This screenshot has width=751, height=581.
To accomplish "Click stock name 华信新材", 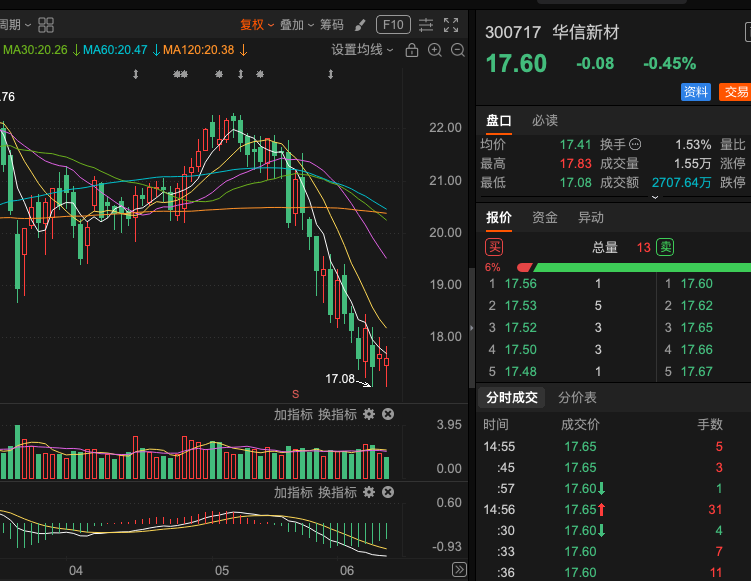I will [585, 33].
